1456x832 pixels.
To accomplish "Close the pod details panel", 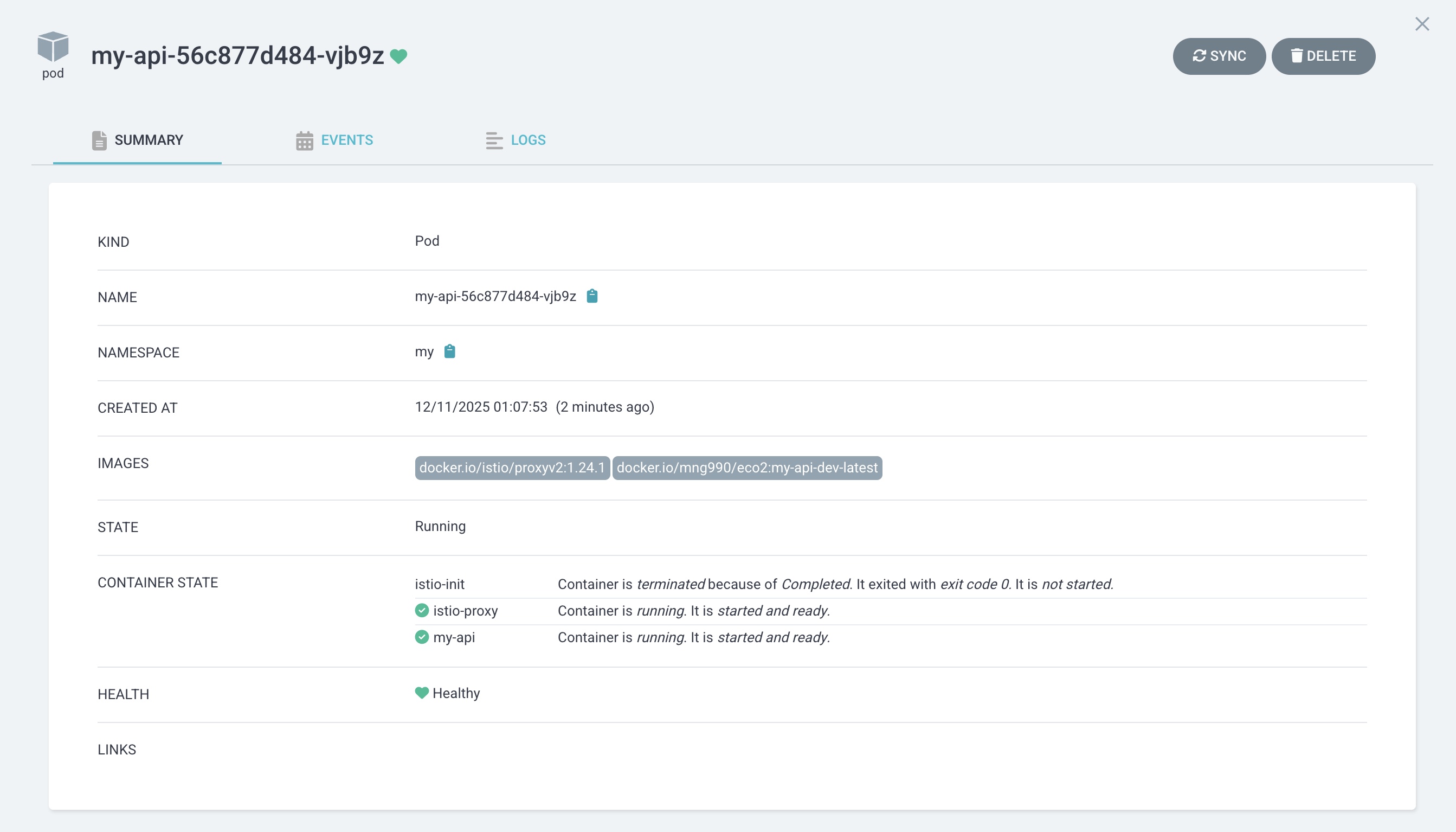I will pos(1422,24).
